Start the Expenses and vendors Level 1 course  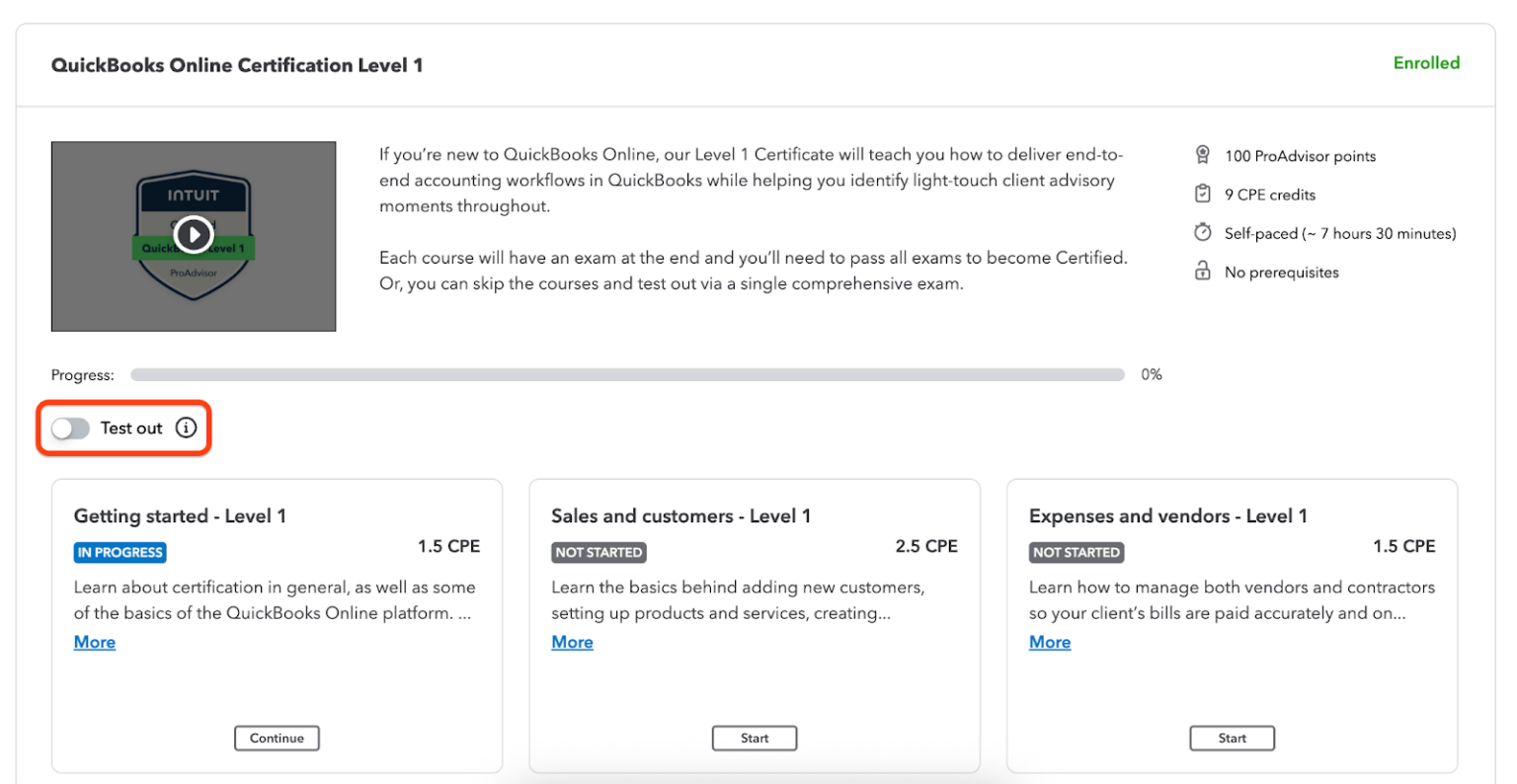pyautogui.click(x=1232, y=738)
